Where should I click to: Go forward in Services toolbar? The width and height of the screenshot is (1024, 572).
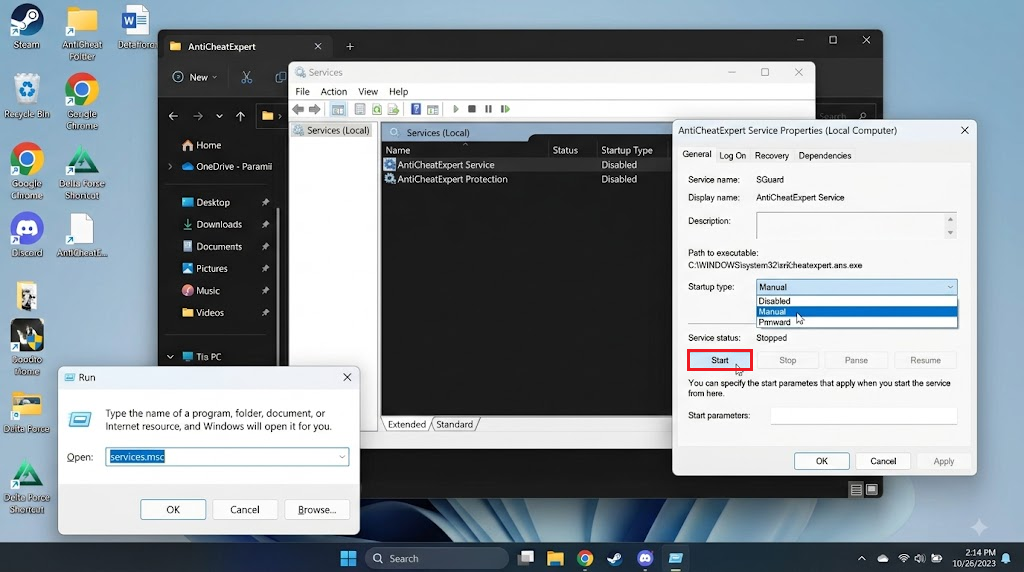[x=314, y=109]
